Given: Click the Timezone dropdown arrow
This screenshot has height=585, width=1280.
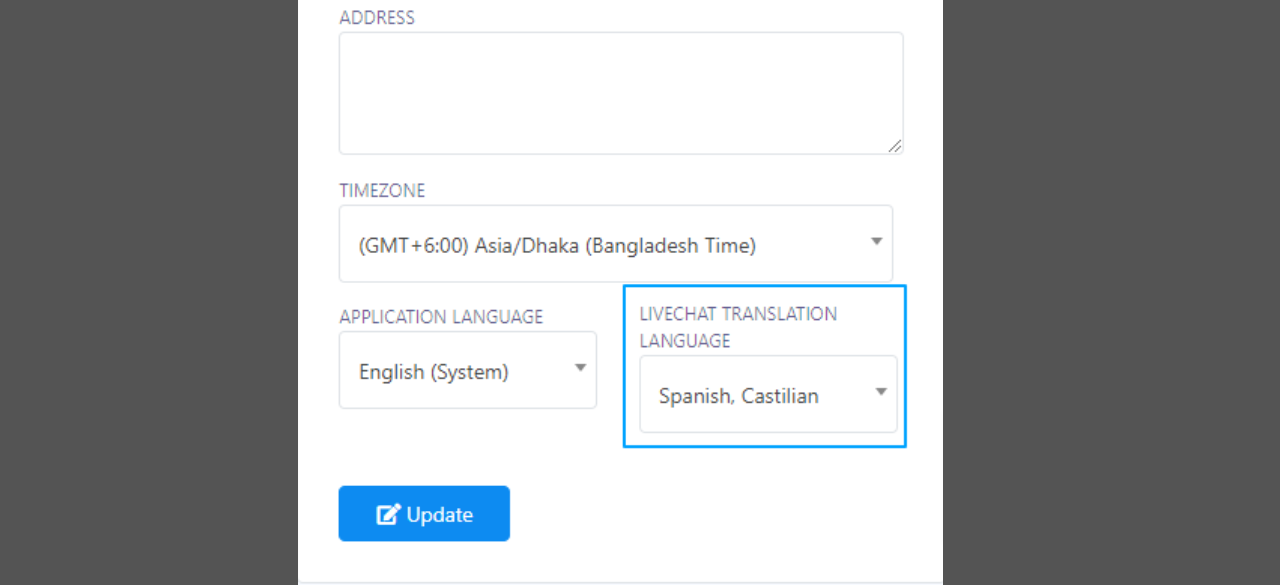Looking at the screenshot, I should (876, 241).
